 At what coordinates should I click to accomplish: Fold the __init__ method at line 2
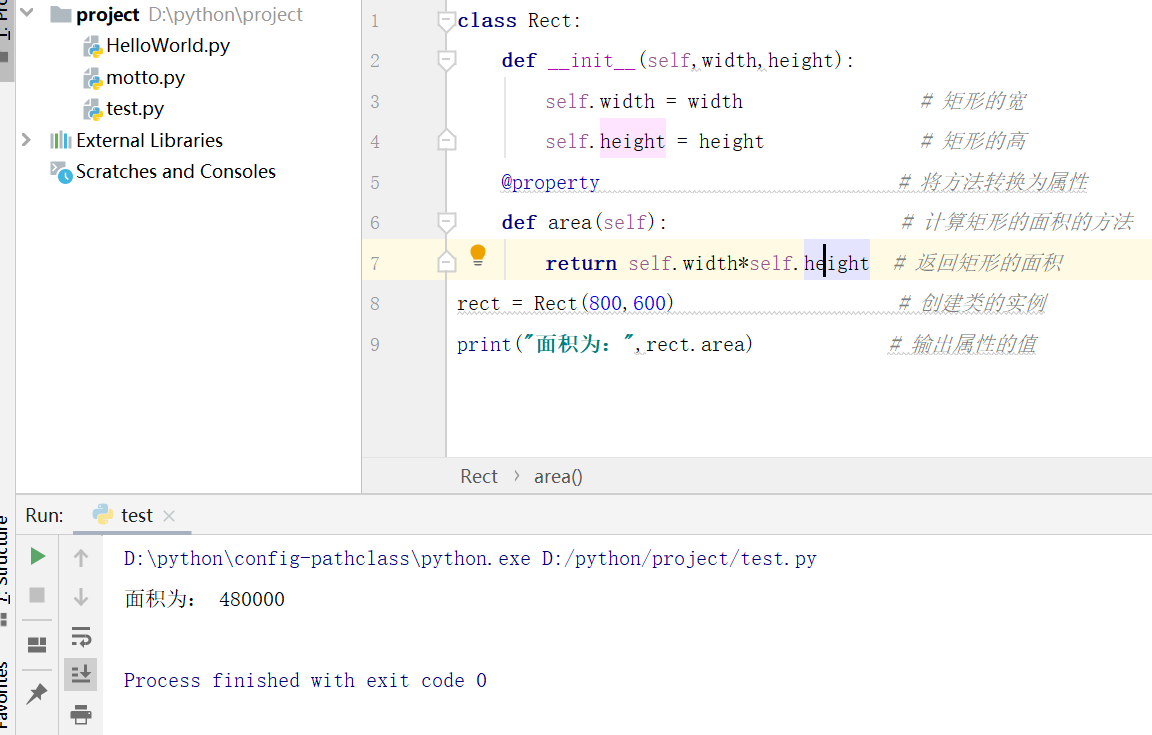coord(447,60)
